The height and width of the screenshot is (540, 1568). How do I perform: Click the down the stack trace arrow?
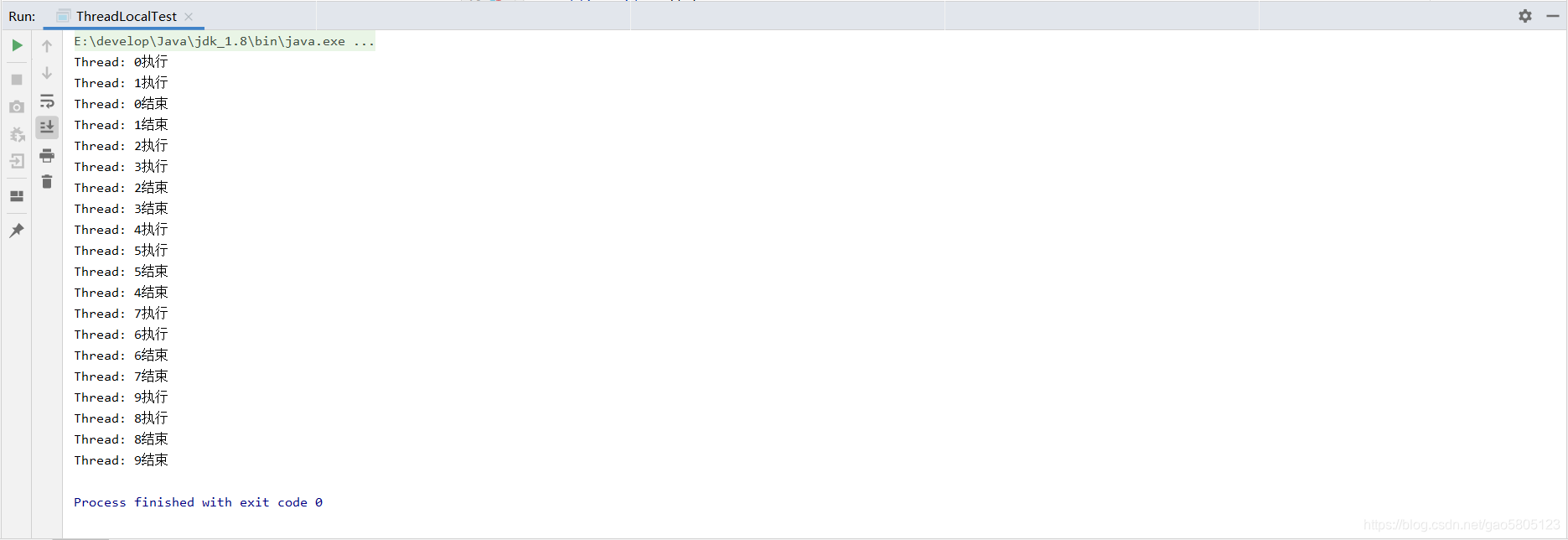point(47,73)
